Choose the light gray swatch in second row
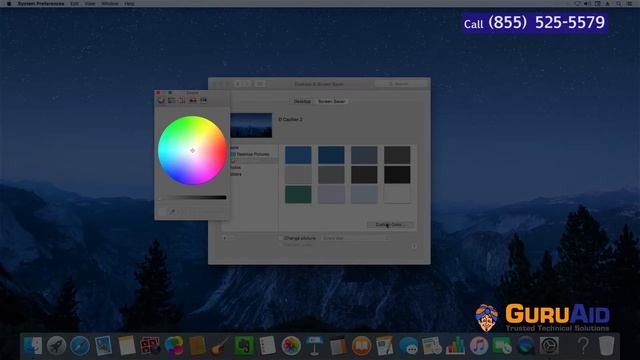Viewport: 640px width, 360px height. point(298,175)
